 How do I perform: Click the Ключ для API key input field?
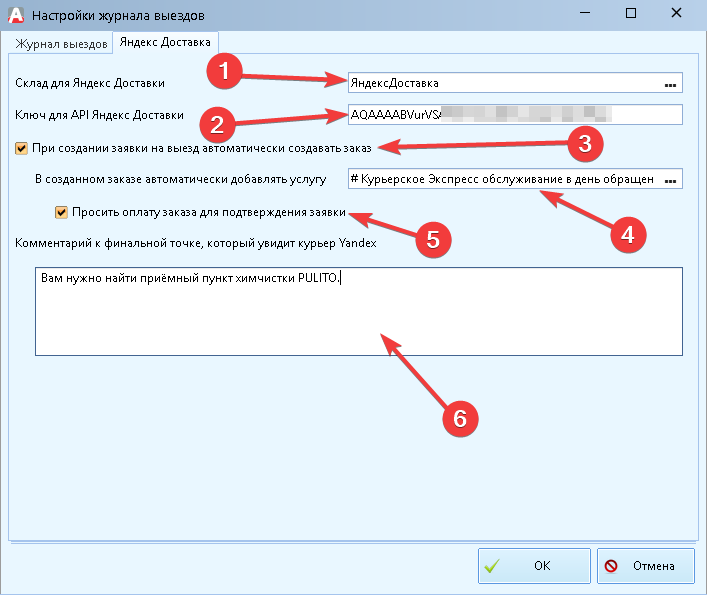tap(514, 115)
